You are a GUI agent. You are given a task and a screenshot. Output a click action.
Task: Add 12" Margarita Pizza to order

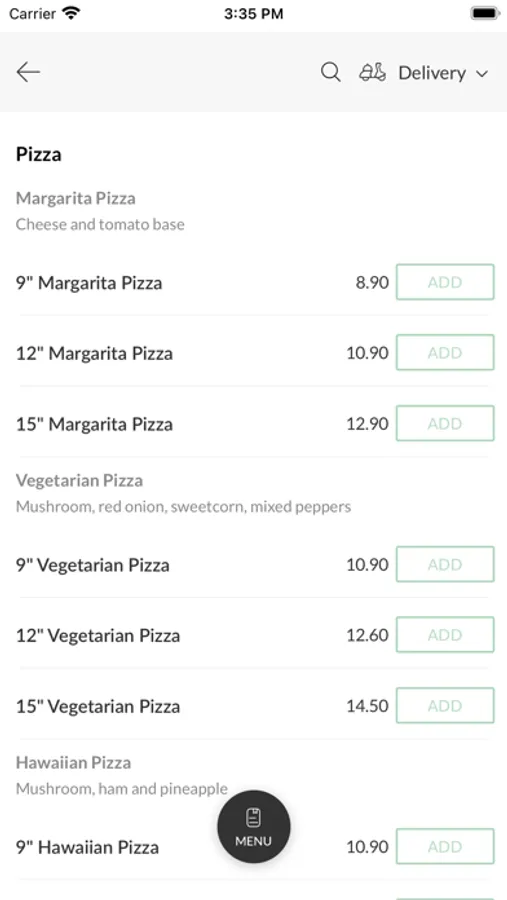click(x=445, y=352)
